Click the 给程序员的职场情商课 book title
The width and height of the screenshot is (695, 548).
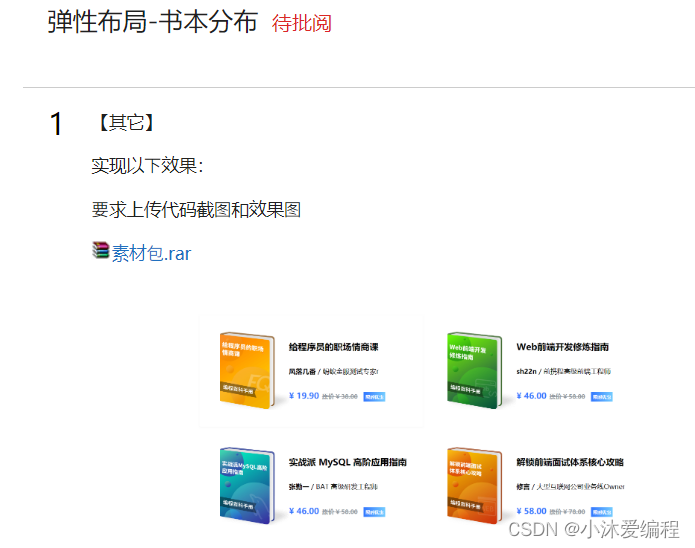coord(333,347)
